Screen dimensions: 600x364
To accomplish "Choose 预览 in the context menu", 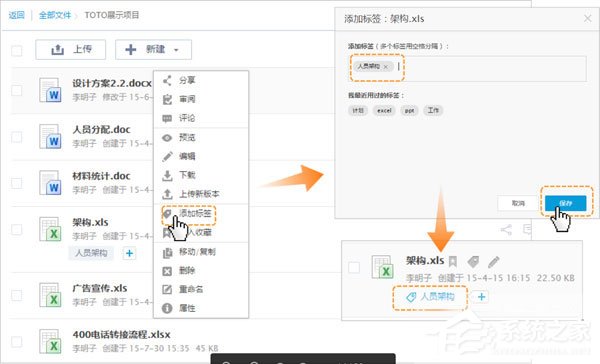I will click(201, 137).
